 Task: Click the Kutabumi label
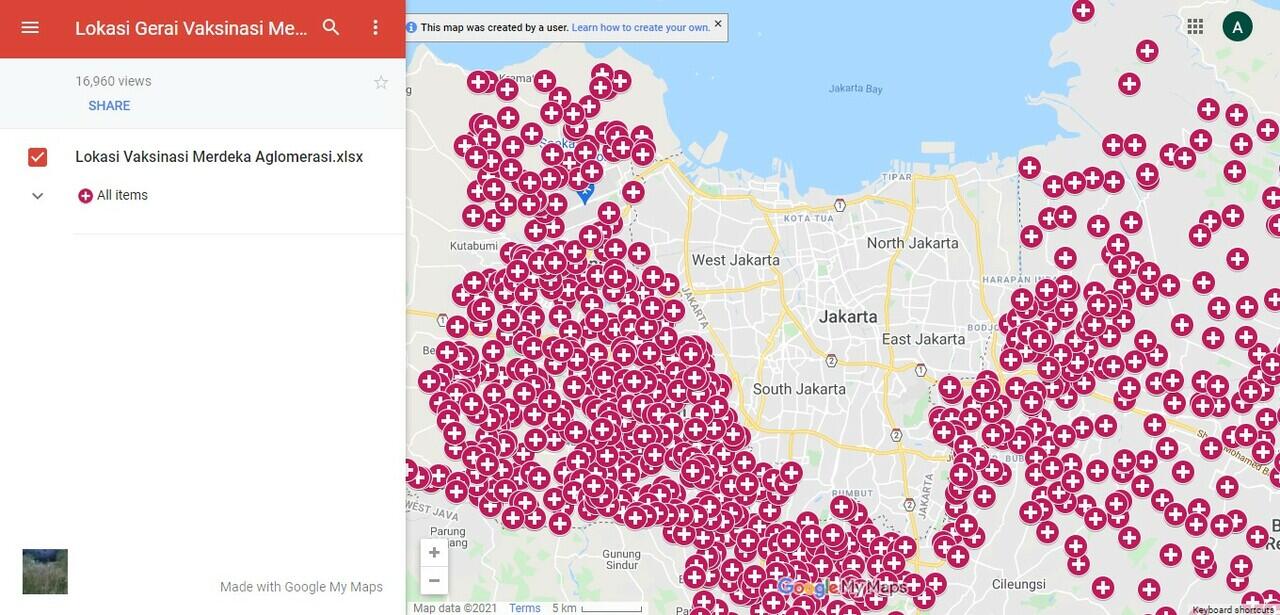pyautogui.click(x=473, y=245)
